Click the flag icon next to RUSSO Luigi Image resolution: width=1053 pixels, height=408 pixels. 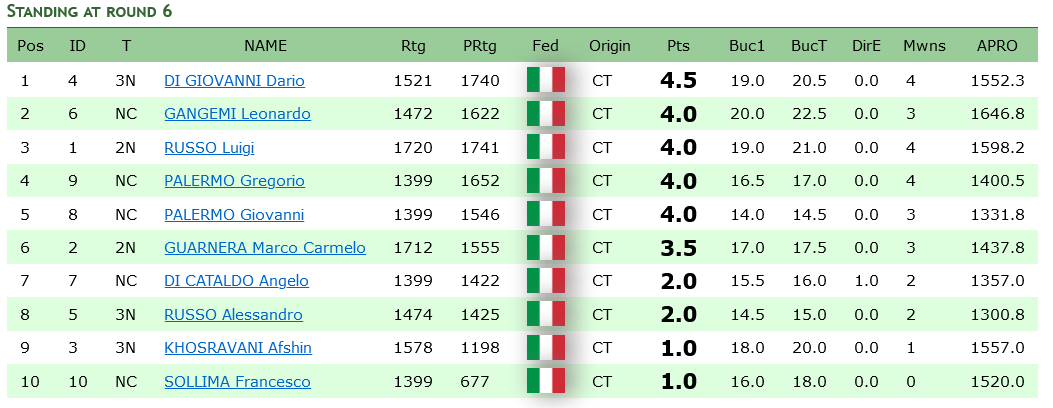tap(546, 148)
